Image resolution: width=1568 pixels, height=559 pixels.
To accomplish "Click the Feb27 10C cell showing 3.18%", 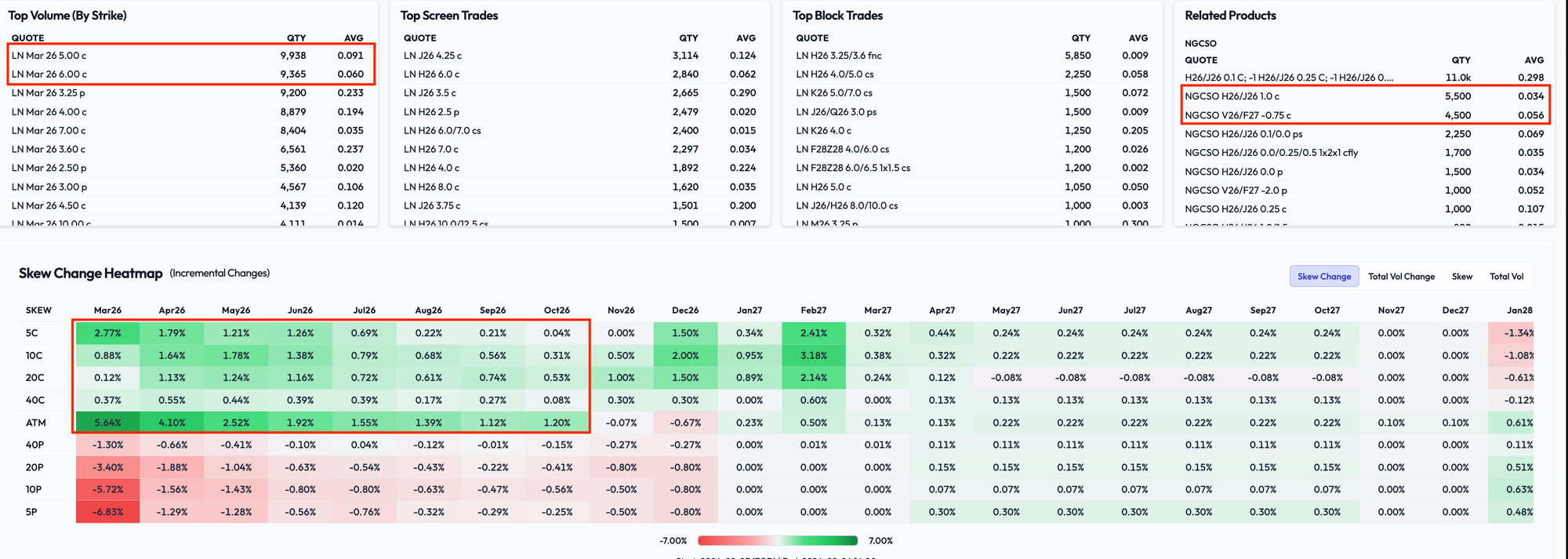I will (x=814, y=355).
